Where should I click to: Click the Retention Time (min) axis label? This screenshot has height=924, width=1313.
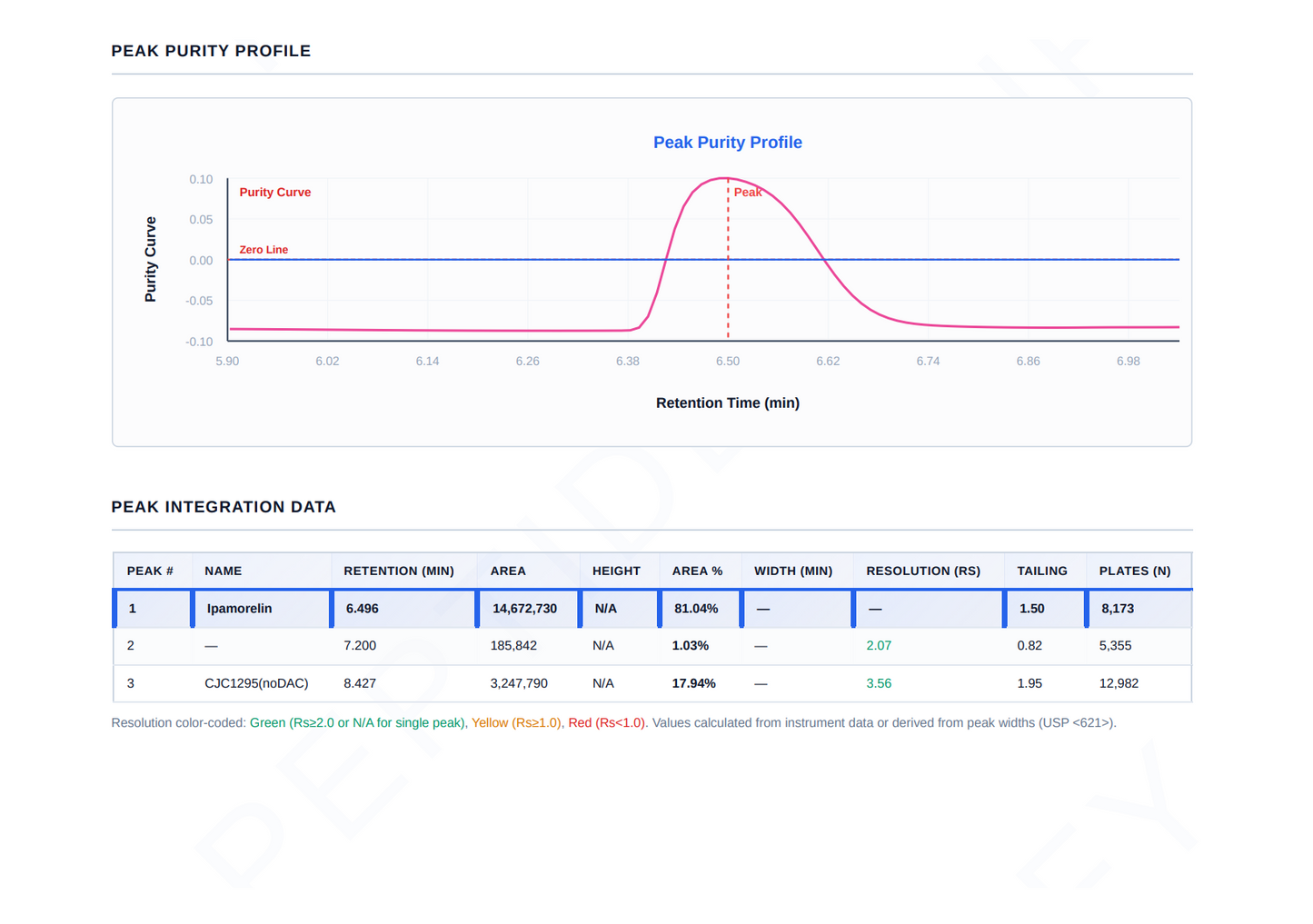(728, 402)
